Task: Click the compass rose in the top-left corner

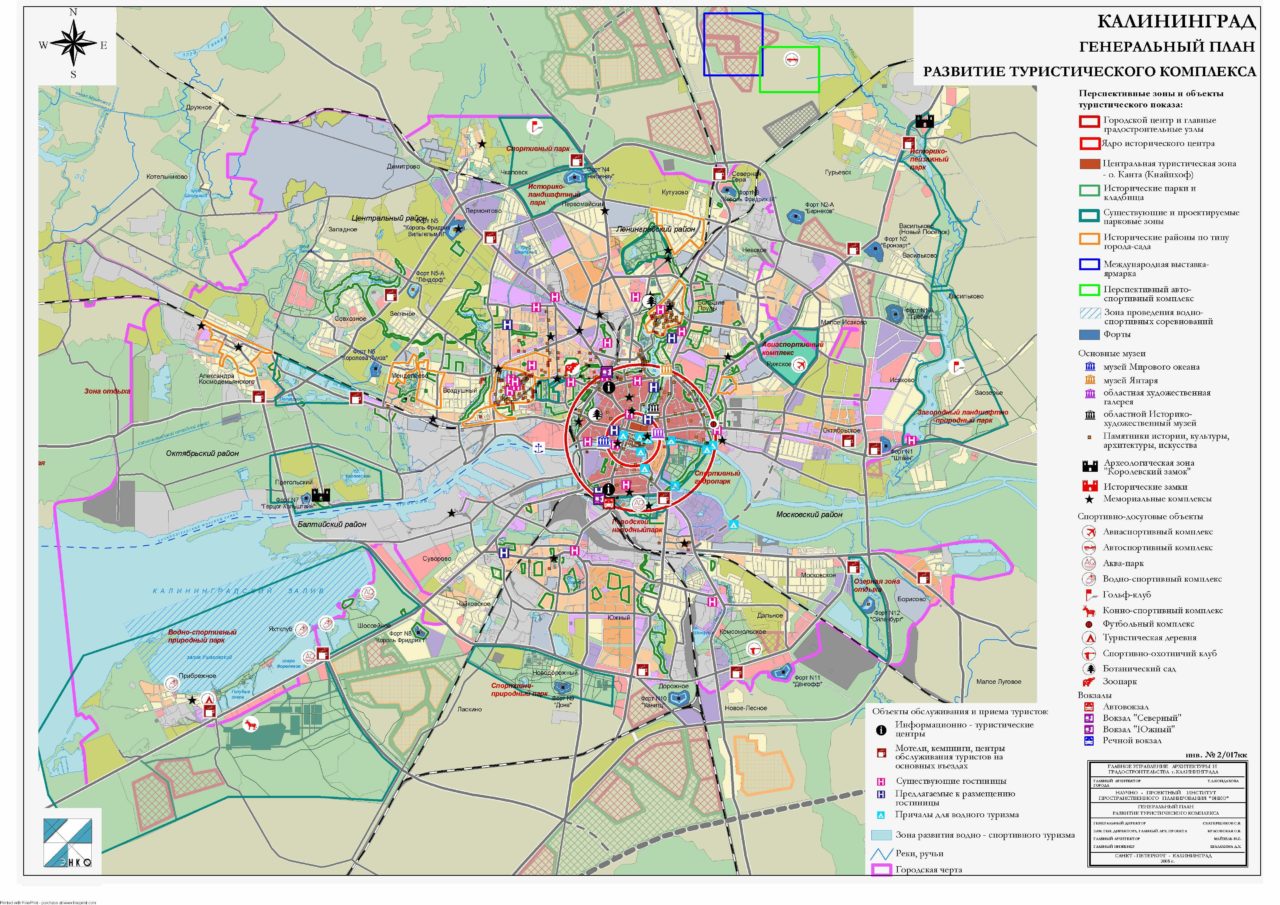Action: tap(74, 43)
